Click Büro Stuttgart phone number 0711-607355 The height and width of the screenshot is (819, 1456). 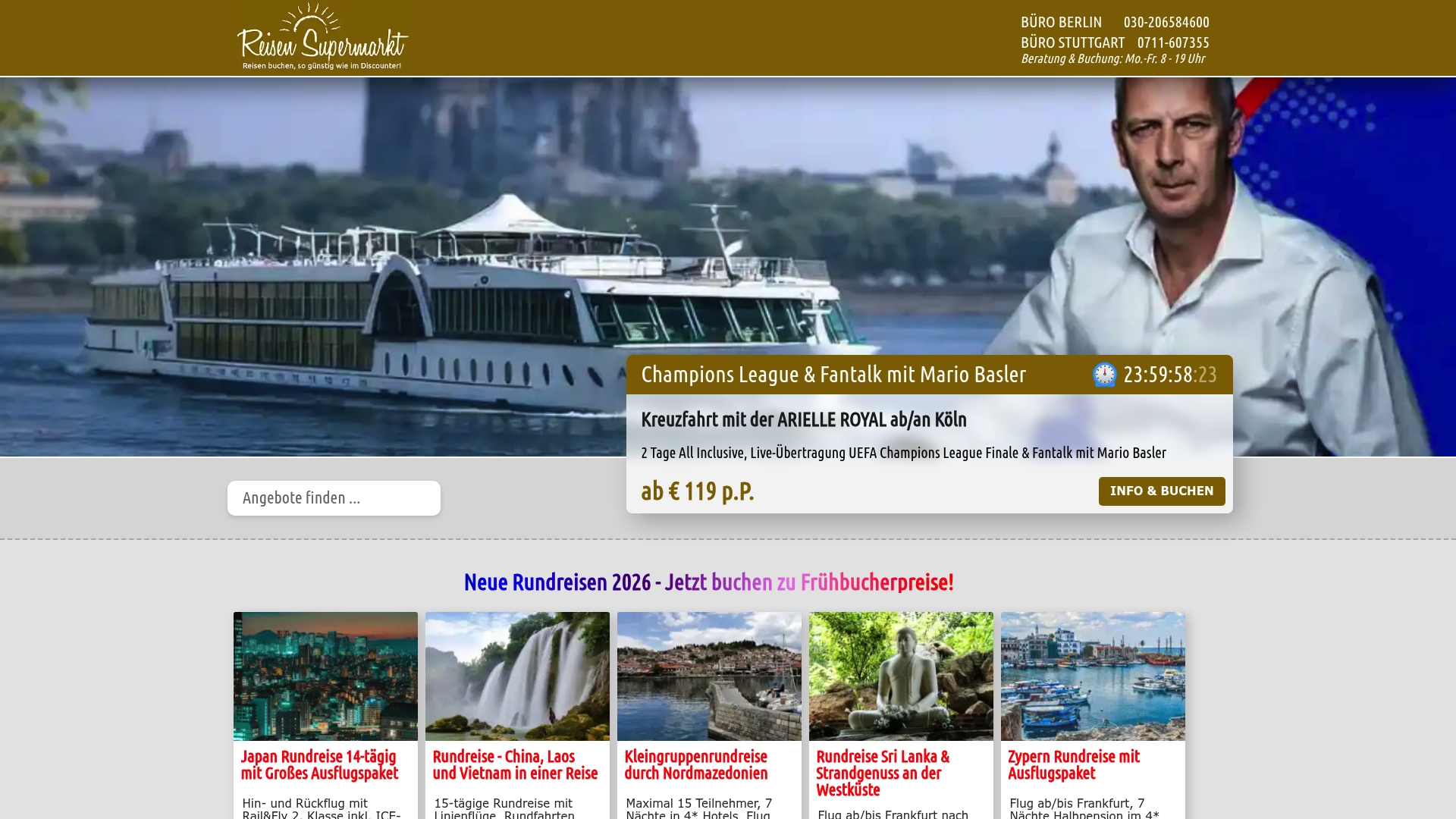tap(1172, 42)
